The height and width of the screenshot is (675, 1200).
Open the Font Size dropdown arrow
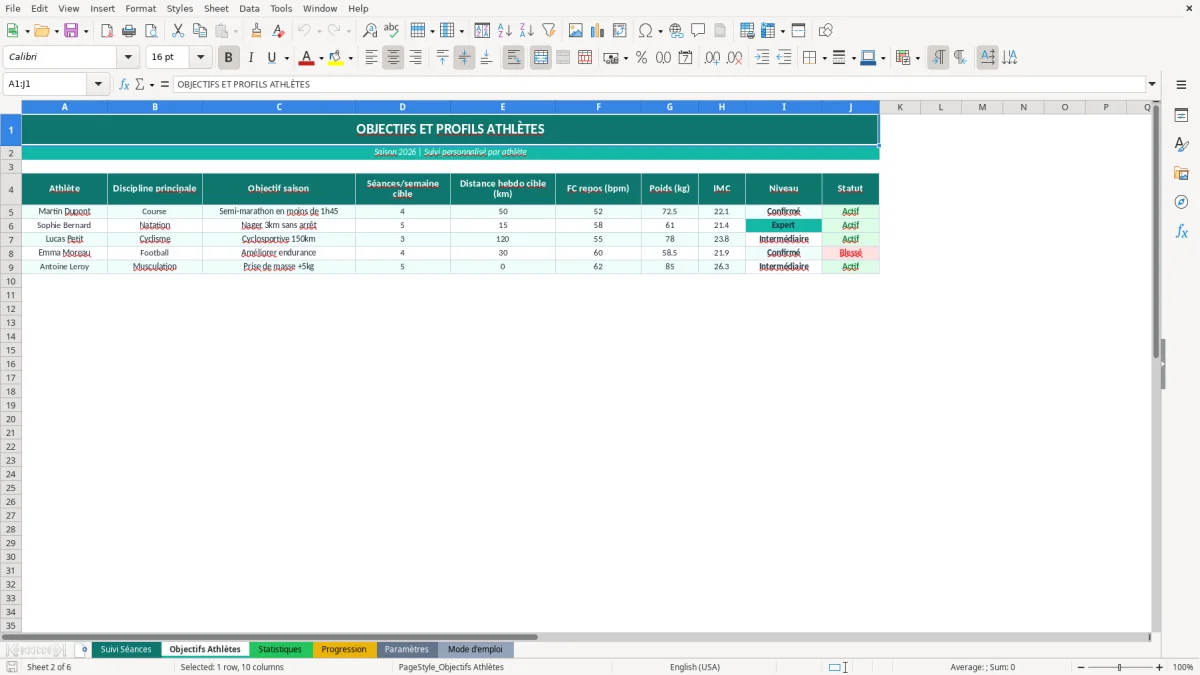coord(200,58)
